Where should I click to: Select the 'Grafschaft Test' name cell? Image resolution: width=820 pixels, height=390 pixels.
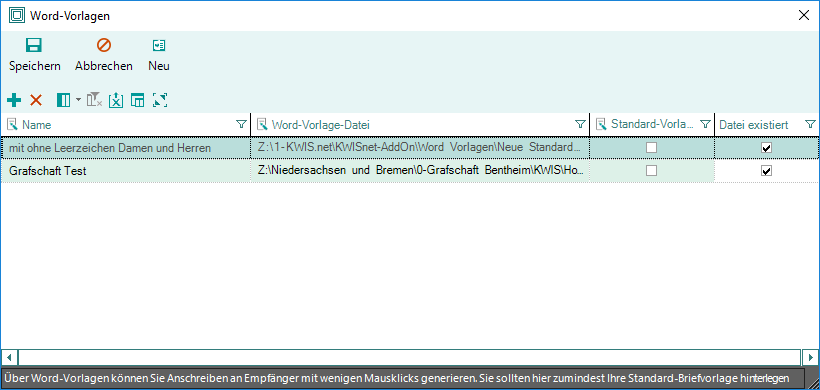click(126, 171)
